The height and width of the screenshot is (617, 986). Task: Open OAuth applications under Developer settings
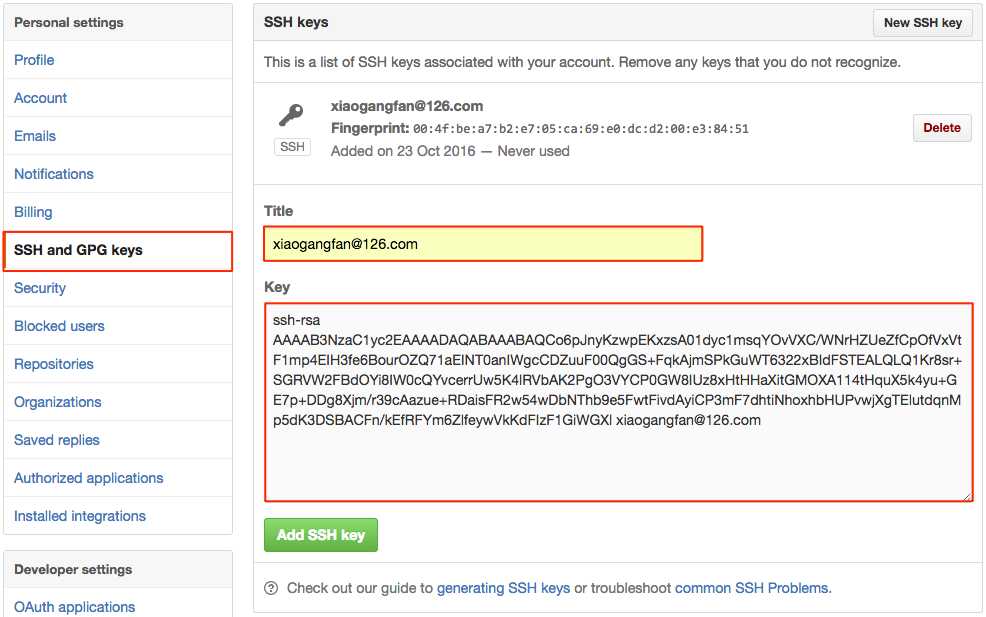tap(74, 607)
